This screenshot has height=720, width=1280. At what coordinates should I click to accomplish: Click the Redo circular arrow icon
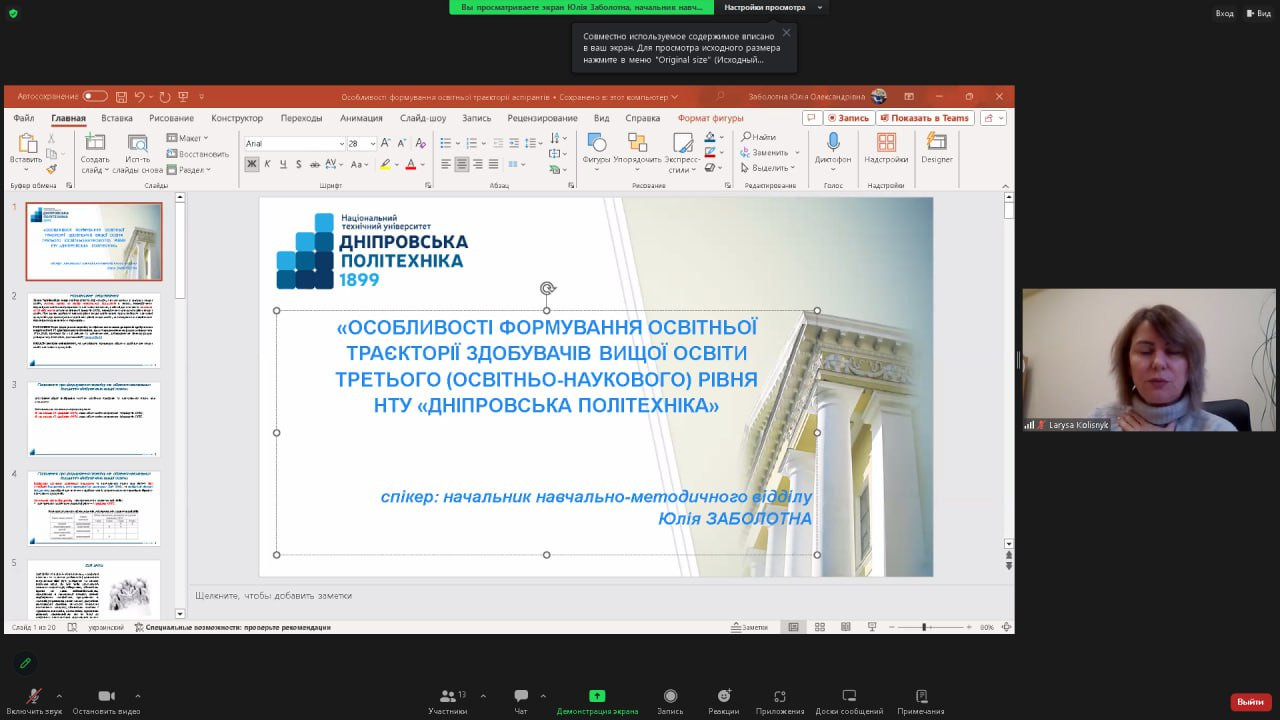[165, 97]
